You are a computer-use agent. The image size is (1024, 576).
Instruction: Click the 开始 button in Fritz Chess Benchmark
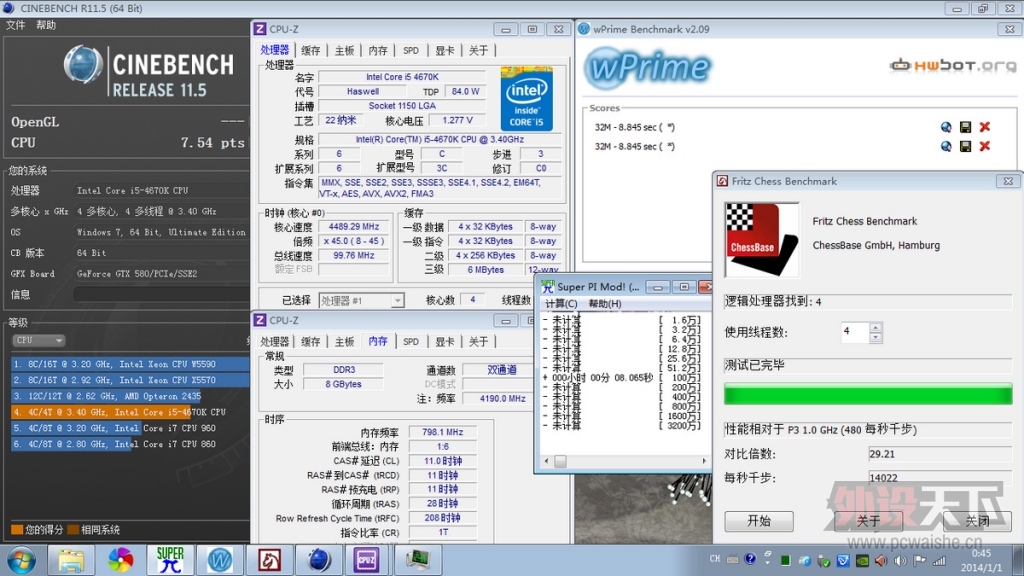(x=759, y=521)
